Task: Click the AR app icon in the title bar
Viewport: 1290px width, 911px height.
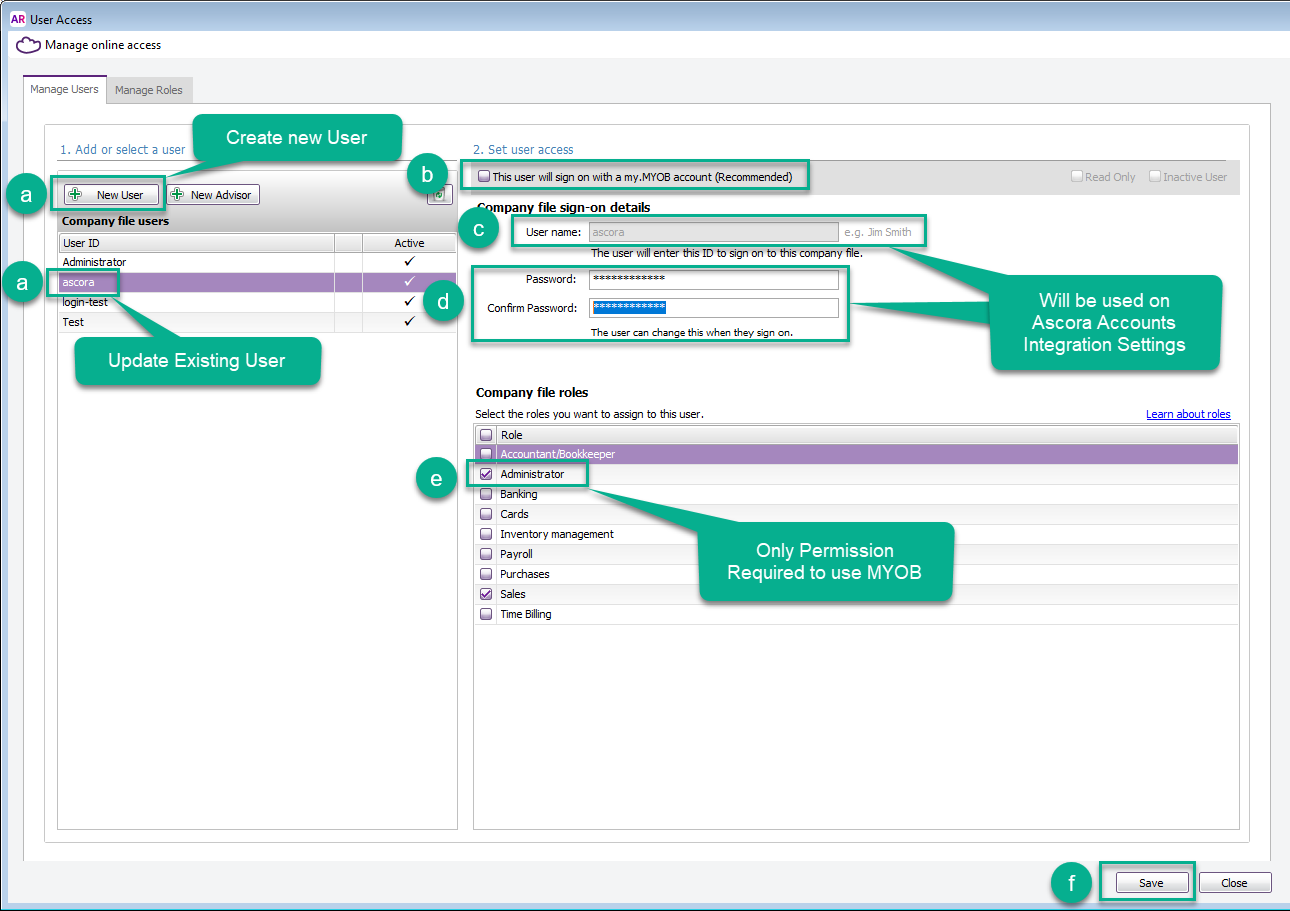Action: click(x=16, y=19)
